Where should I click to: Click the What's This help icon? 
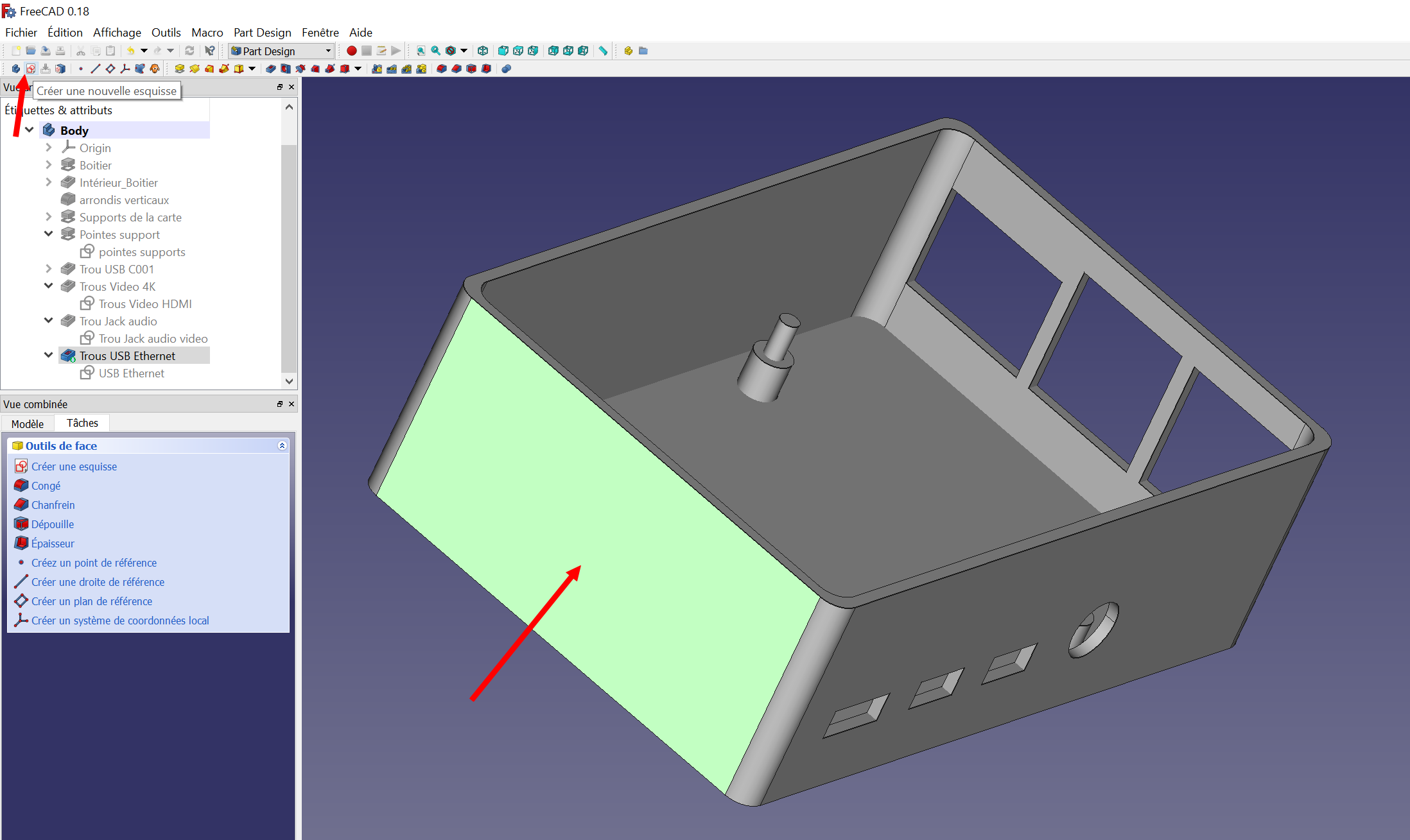[x=210, y=51]
